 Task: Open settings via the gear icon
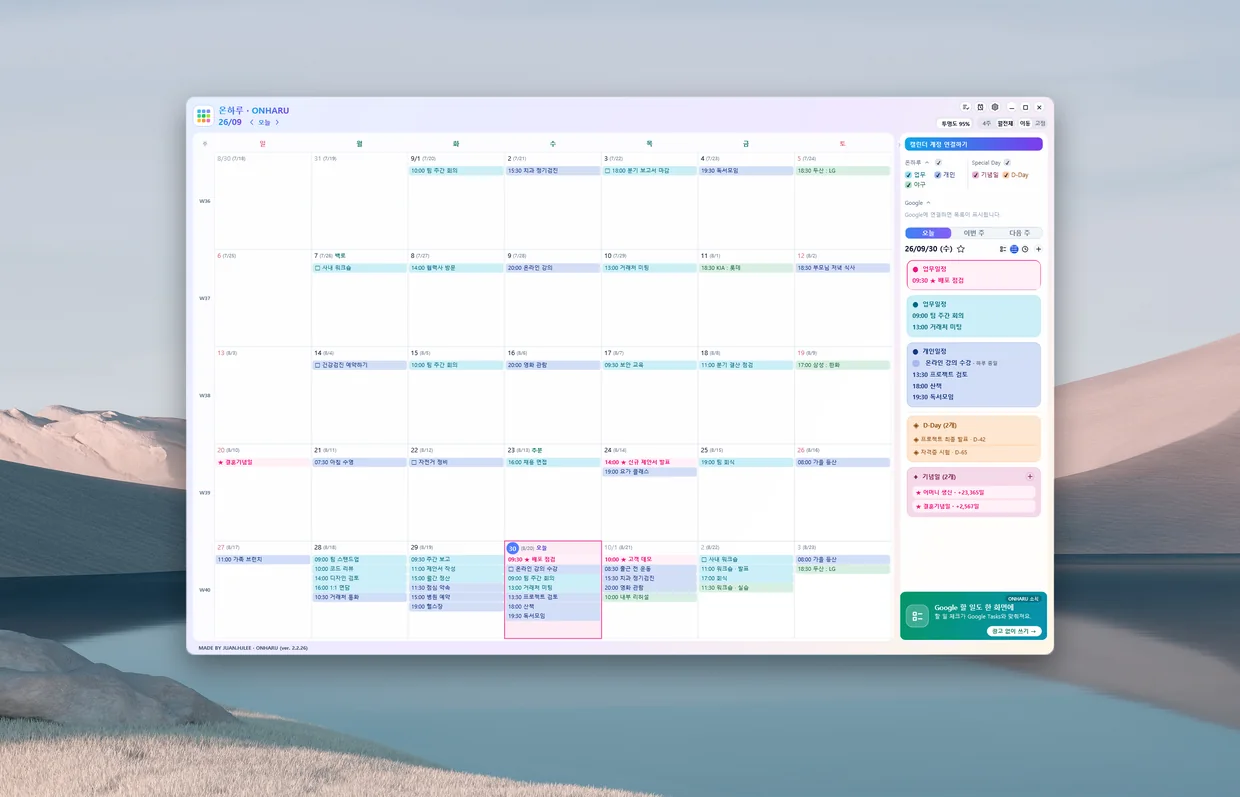click(x=995, y=107)
